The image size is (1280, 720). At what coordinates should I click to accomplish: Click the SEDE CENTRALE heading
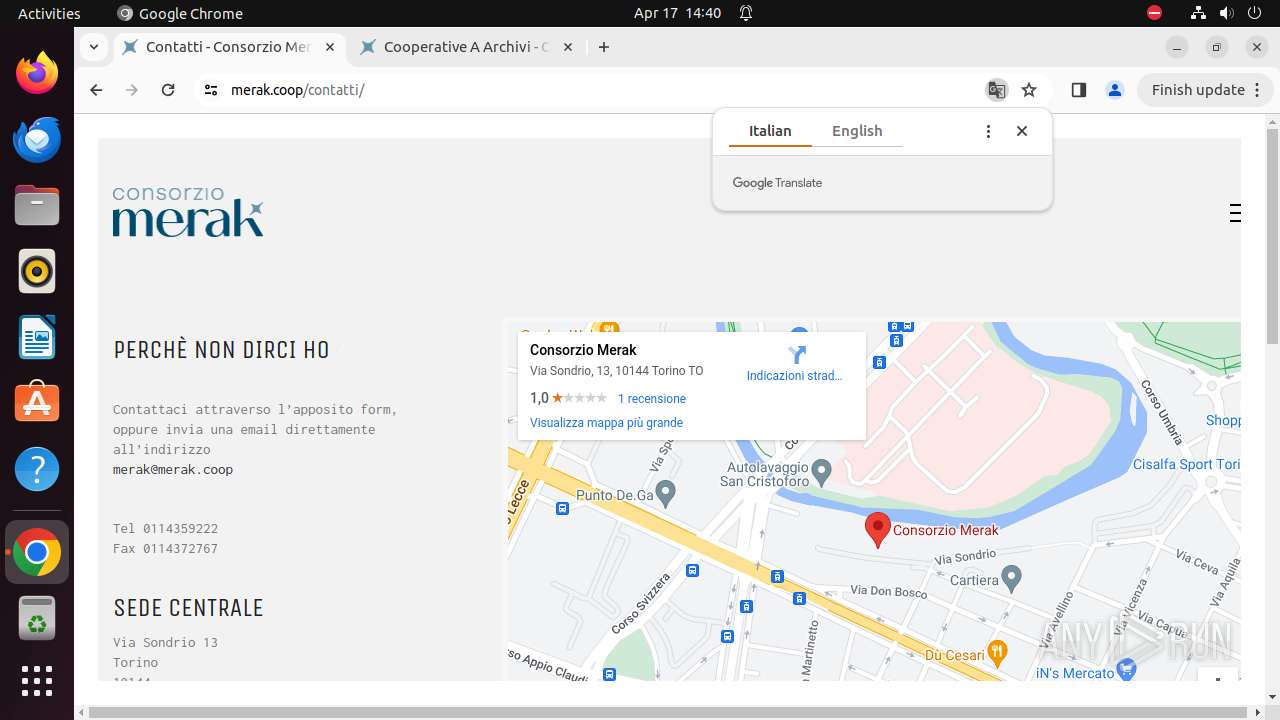click(188, 608)
